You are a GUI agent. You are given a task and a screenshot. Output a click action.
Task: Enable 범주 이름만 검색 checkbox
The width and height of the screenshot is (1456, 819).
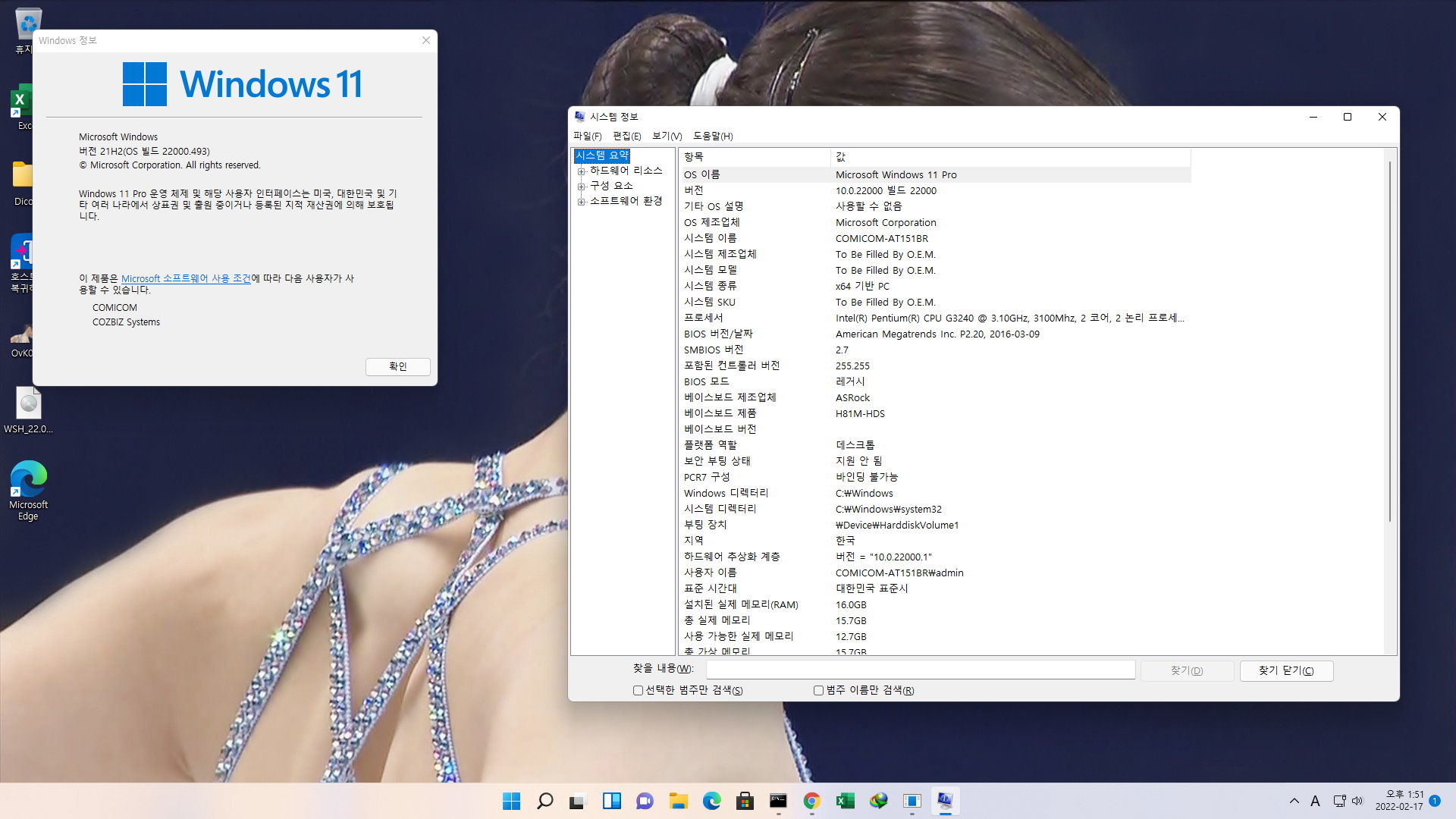(818, 691)
